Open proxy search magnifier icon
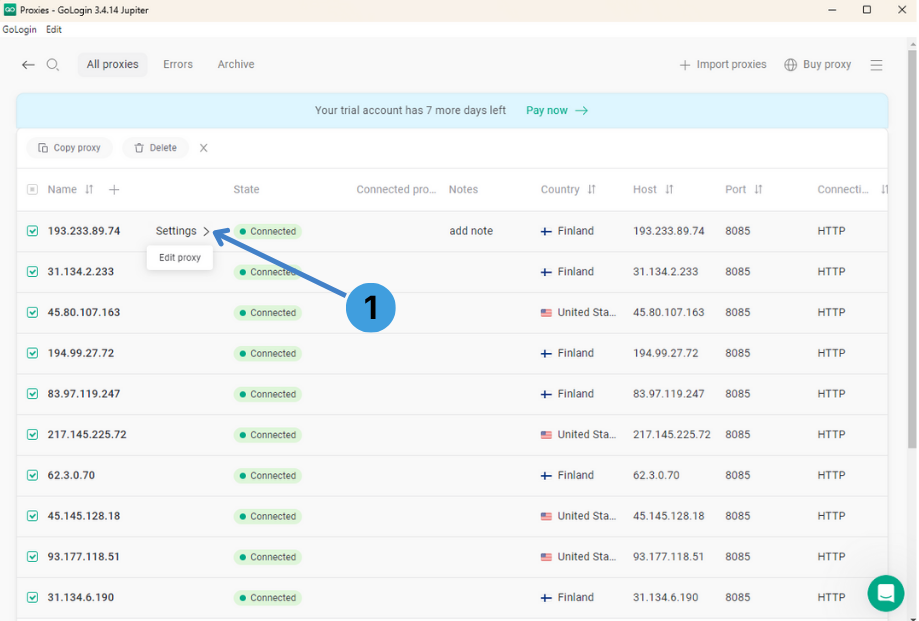The image size is (919, 621). [x=53, y=65]
